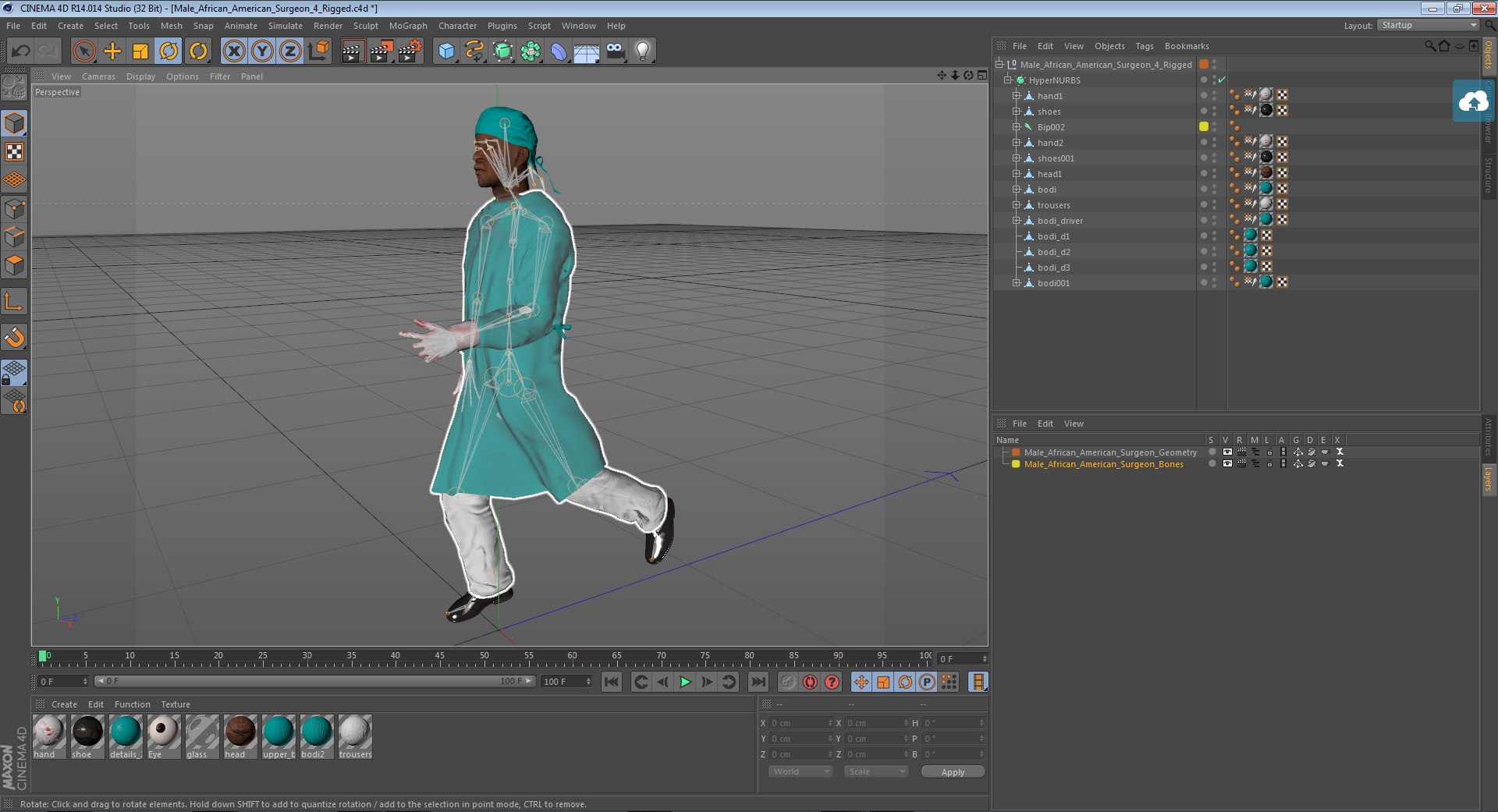Enable the Axis mode tool
The height and width of the screenshot is (812, 1498).
click(x=15, y=302)
